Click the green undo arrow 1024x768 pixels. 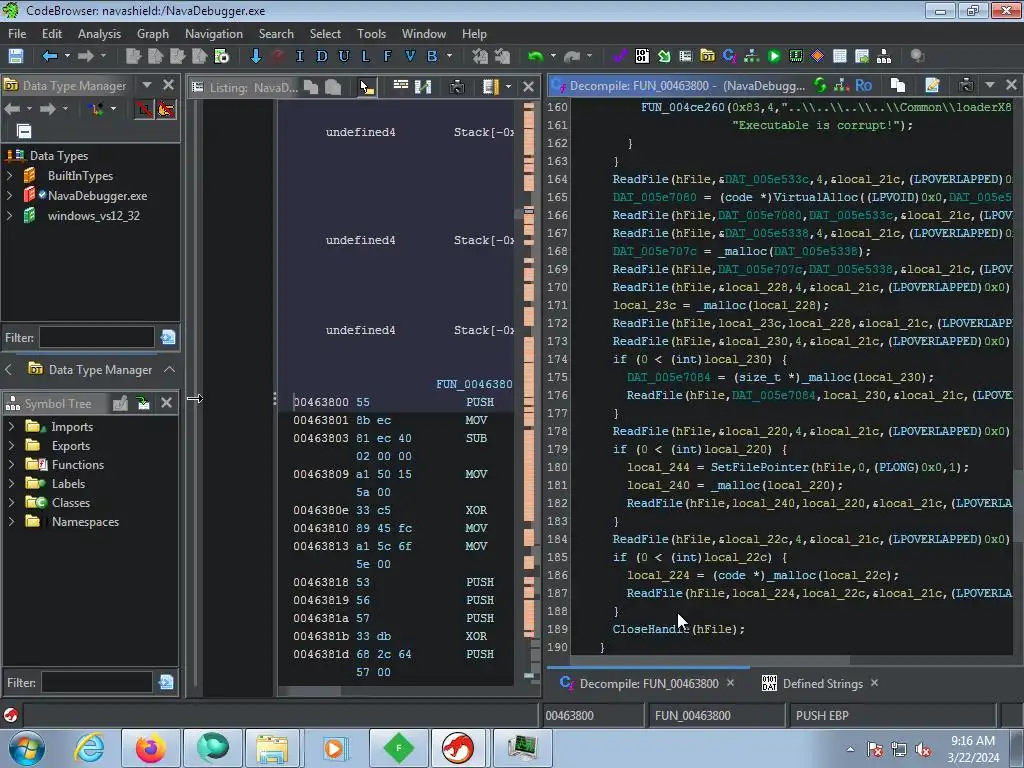[536, 56]
